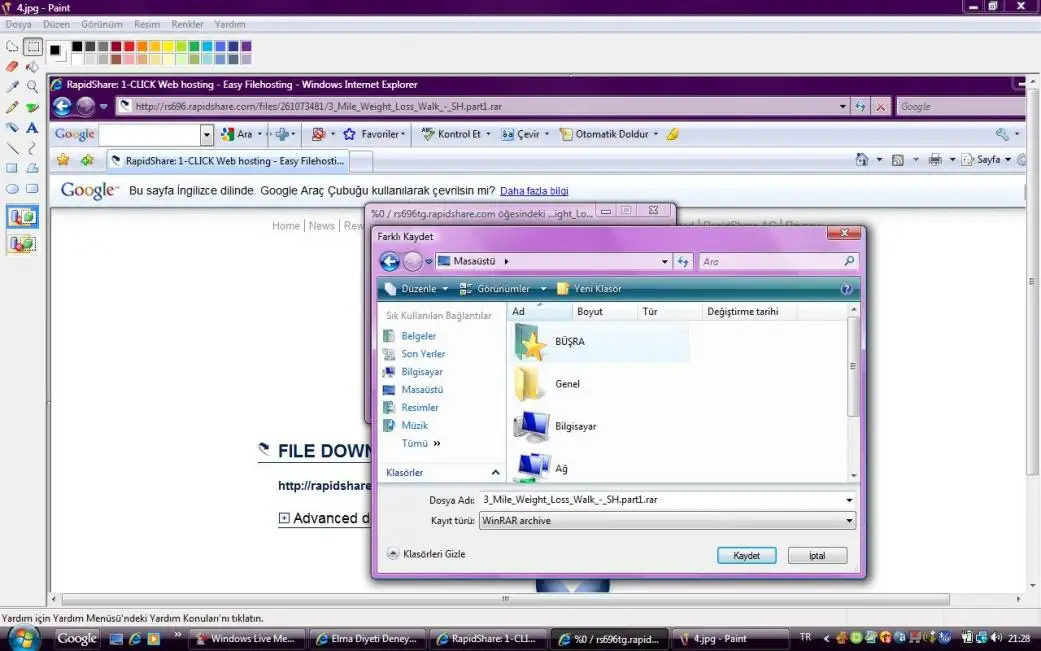This screenshot has width=1041, height=651.
Task: Click the Daha fazla bilgi link
Action: tap(534, 191)
